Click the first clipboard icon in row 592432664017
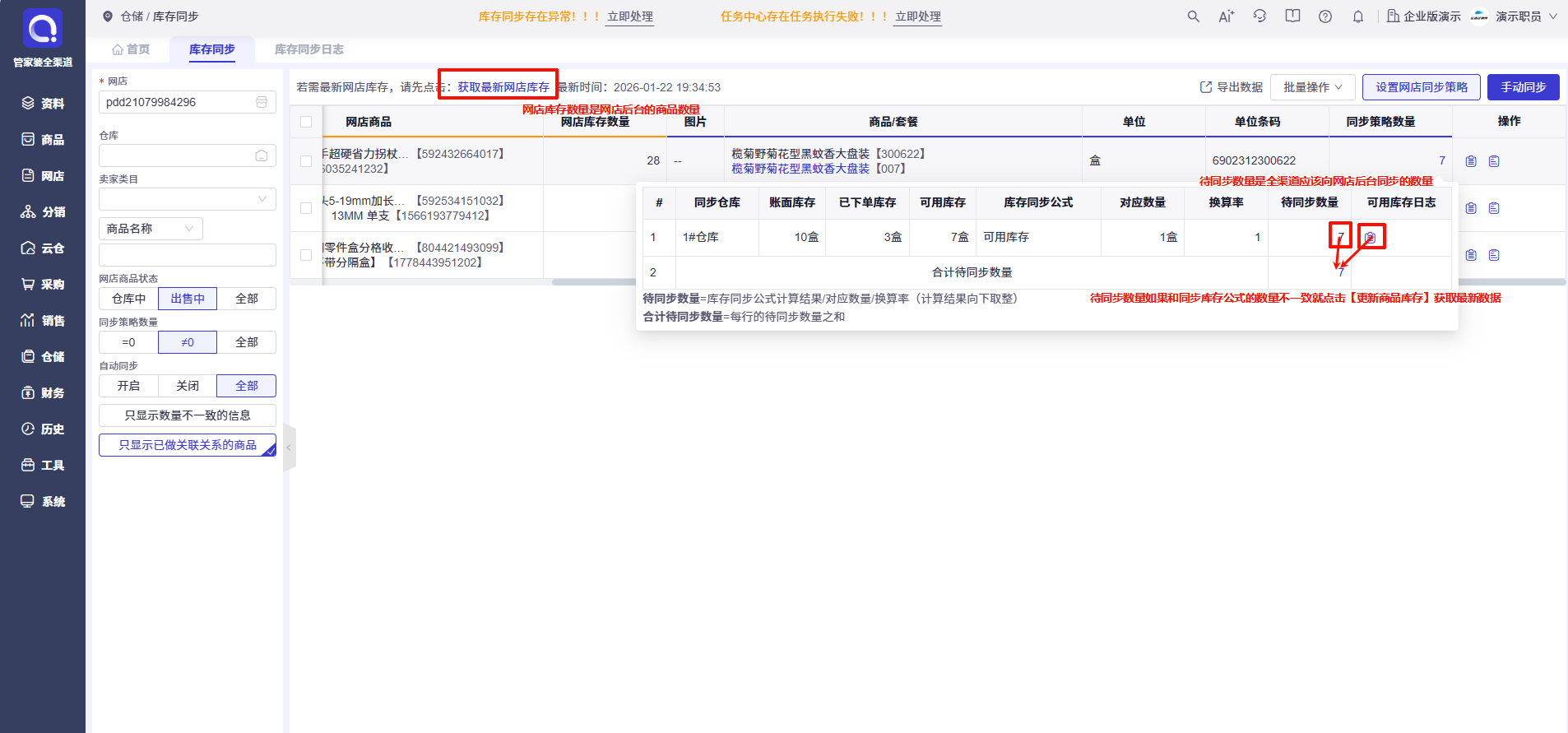Viewport: 1568px width, 733px height. click(x=1471, y=161)
